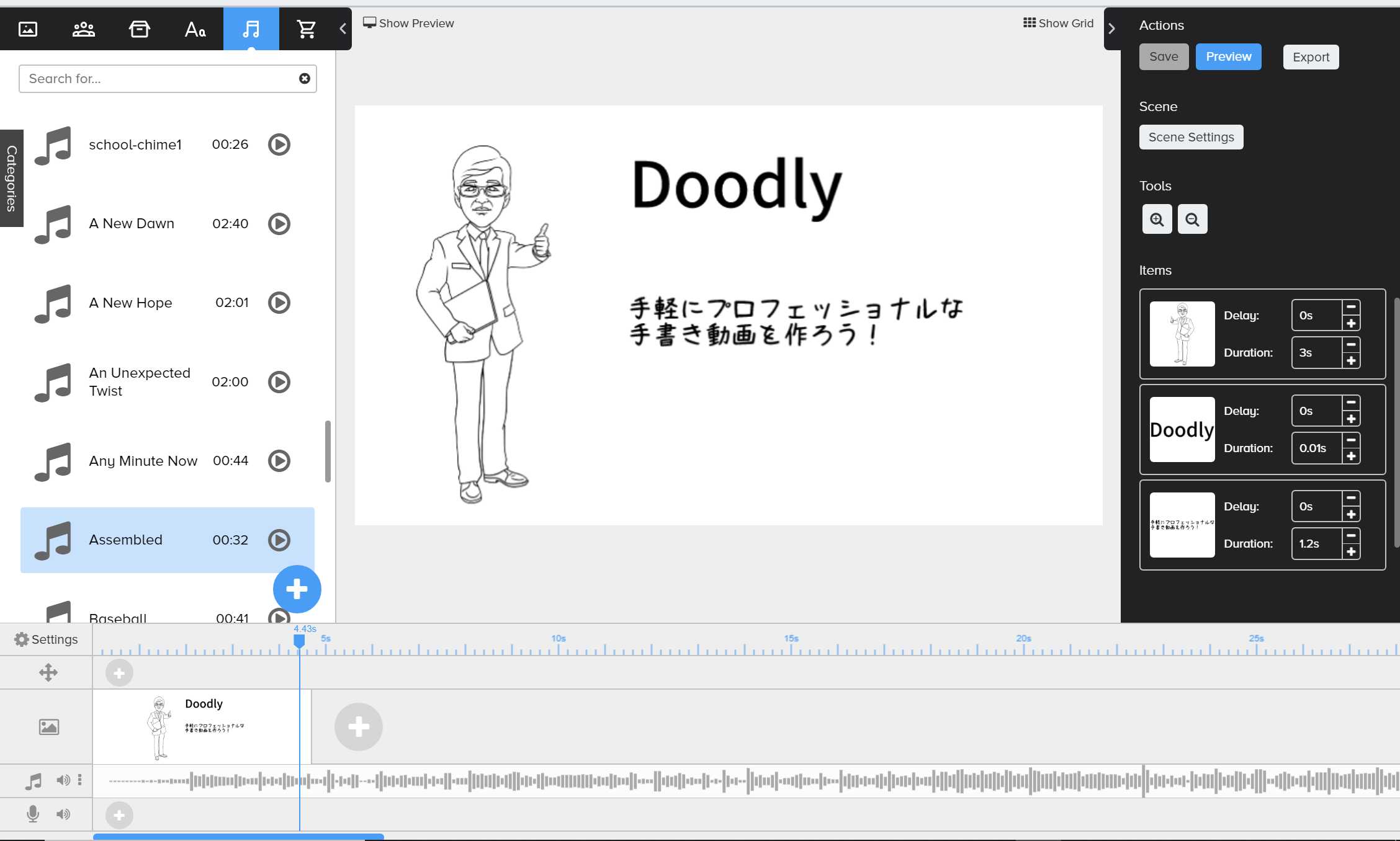The width and height of the screenshot is (1400, 841).
Task: Click the zoom in magnifier tool
Action: (1157, 220)
